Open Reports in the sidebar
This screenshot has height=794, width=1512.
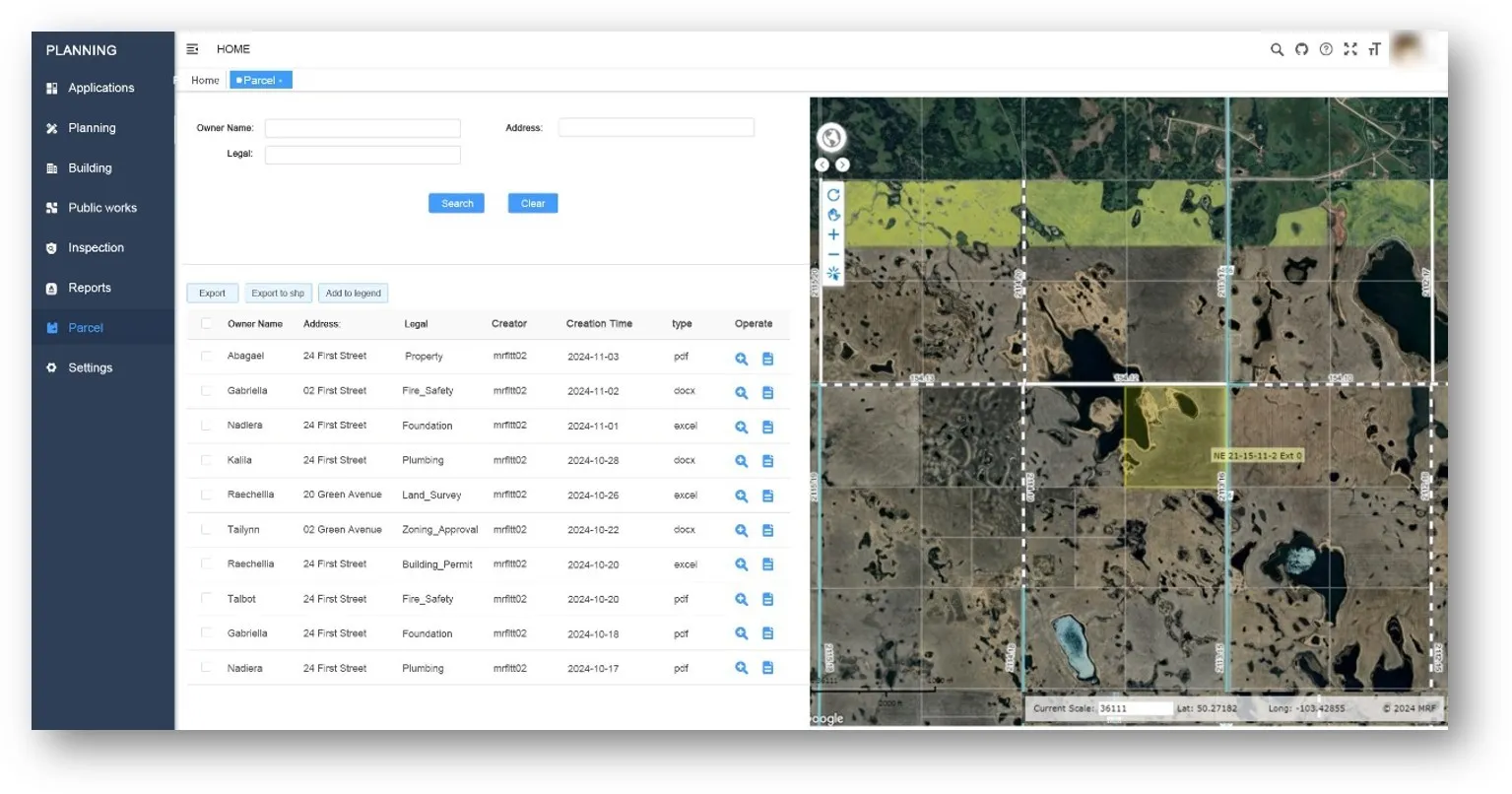(x=102, y=288)
